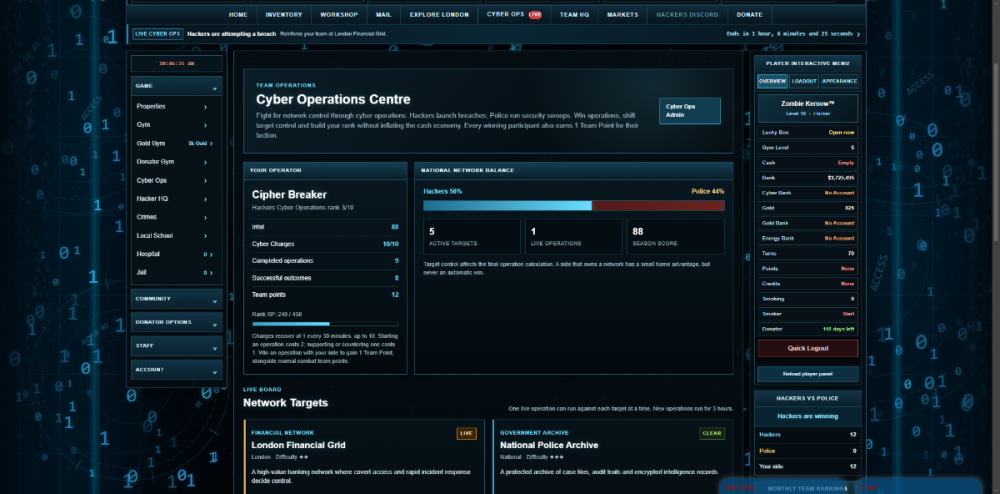Click the Team points row

coord(325,295)
